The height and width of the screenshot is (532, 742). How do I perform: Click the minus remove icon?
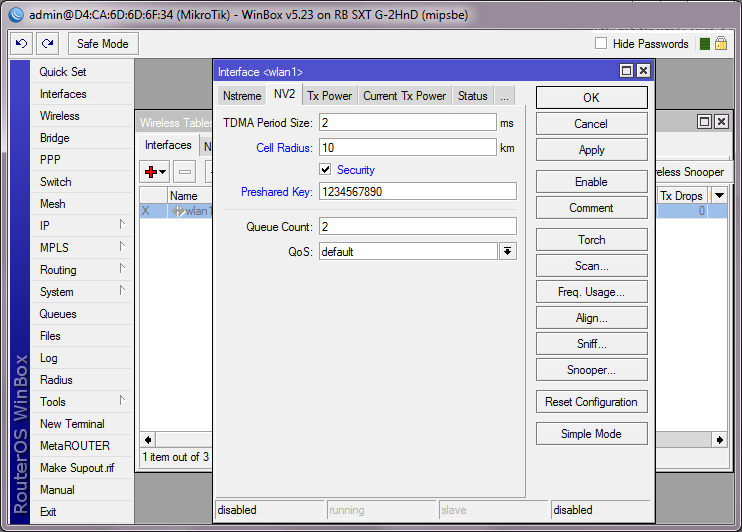pos(185,172)
